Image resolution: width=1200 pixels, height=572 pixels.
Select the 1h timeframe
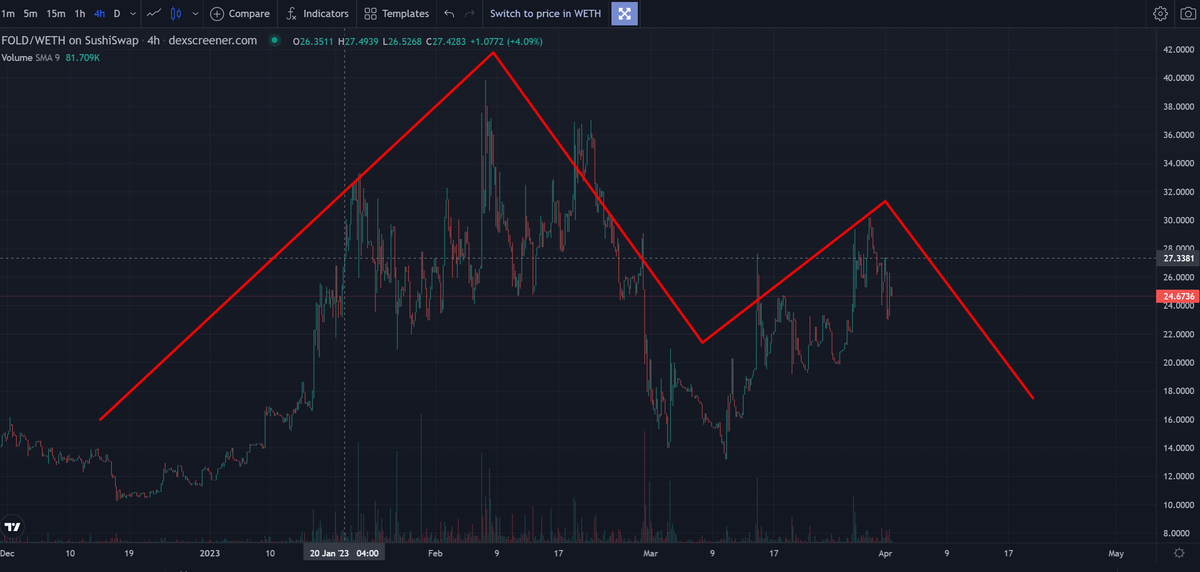pos(79,14)
